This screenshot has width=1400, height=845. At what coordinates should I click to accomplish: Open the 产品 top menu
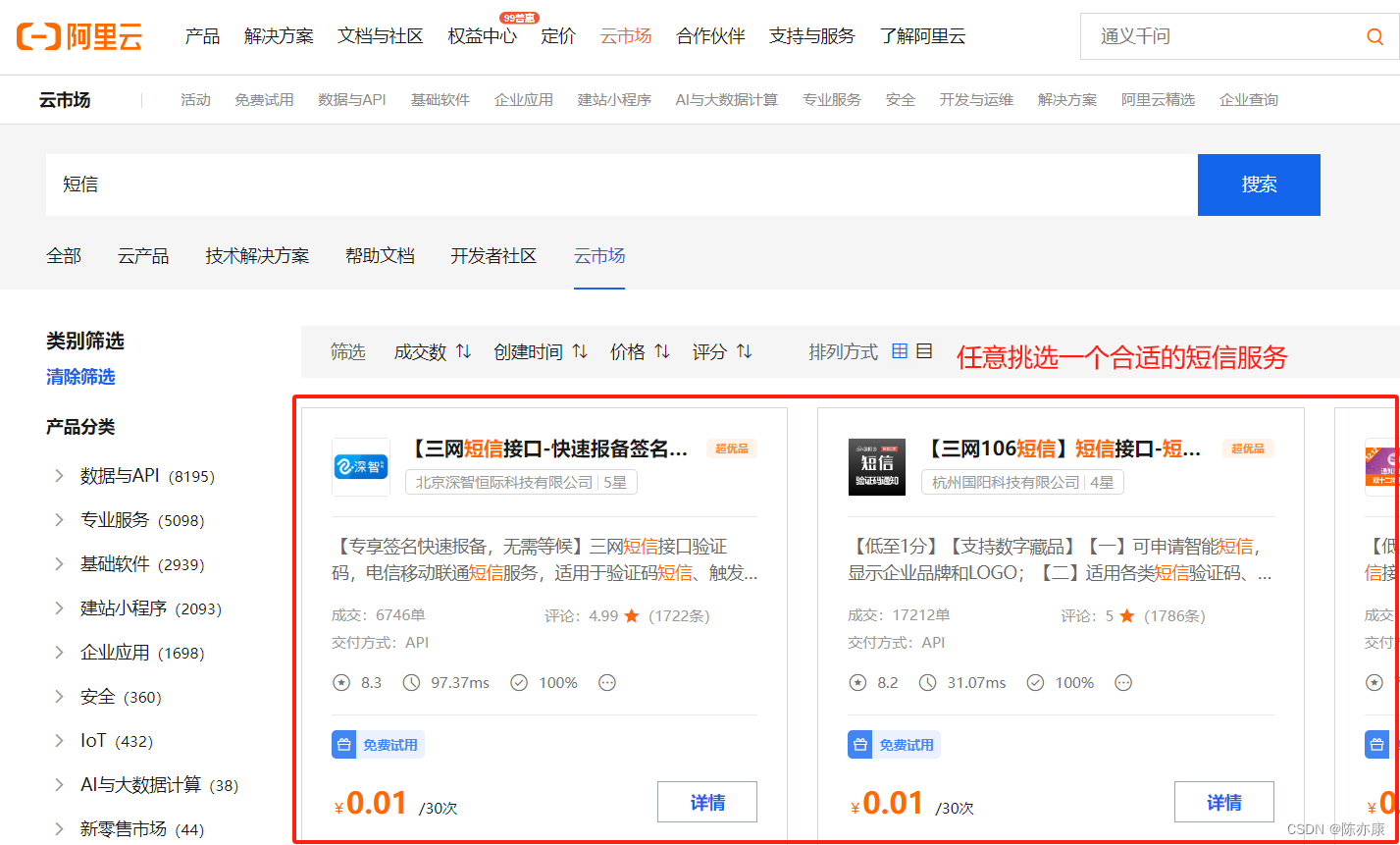[202, 36]
